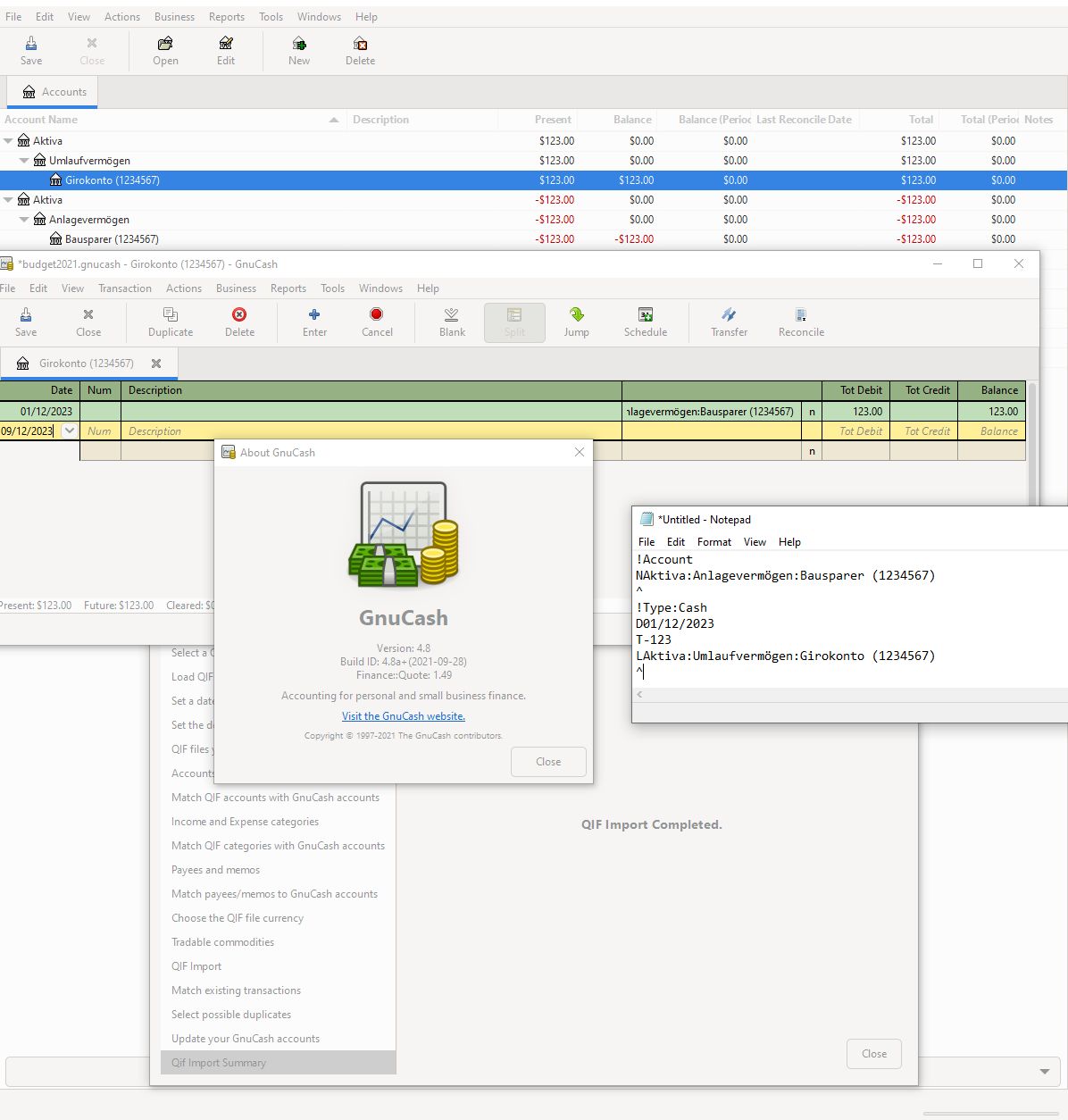
Task: Select 'Income and Expense categories' QIF step
Action: [x=245, y=822]
